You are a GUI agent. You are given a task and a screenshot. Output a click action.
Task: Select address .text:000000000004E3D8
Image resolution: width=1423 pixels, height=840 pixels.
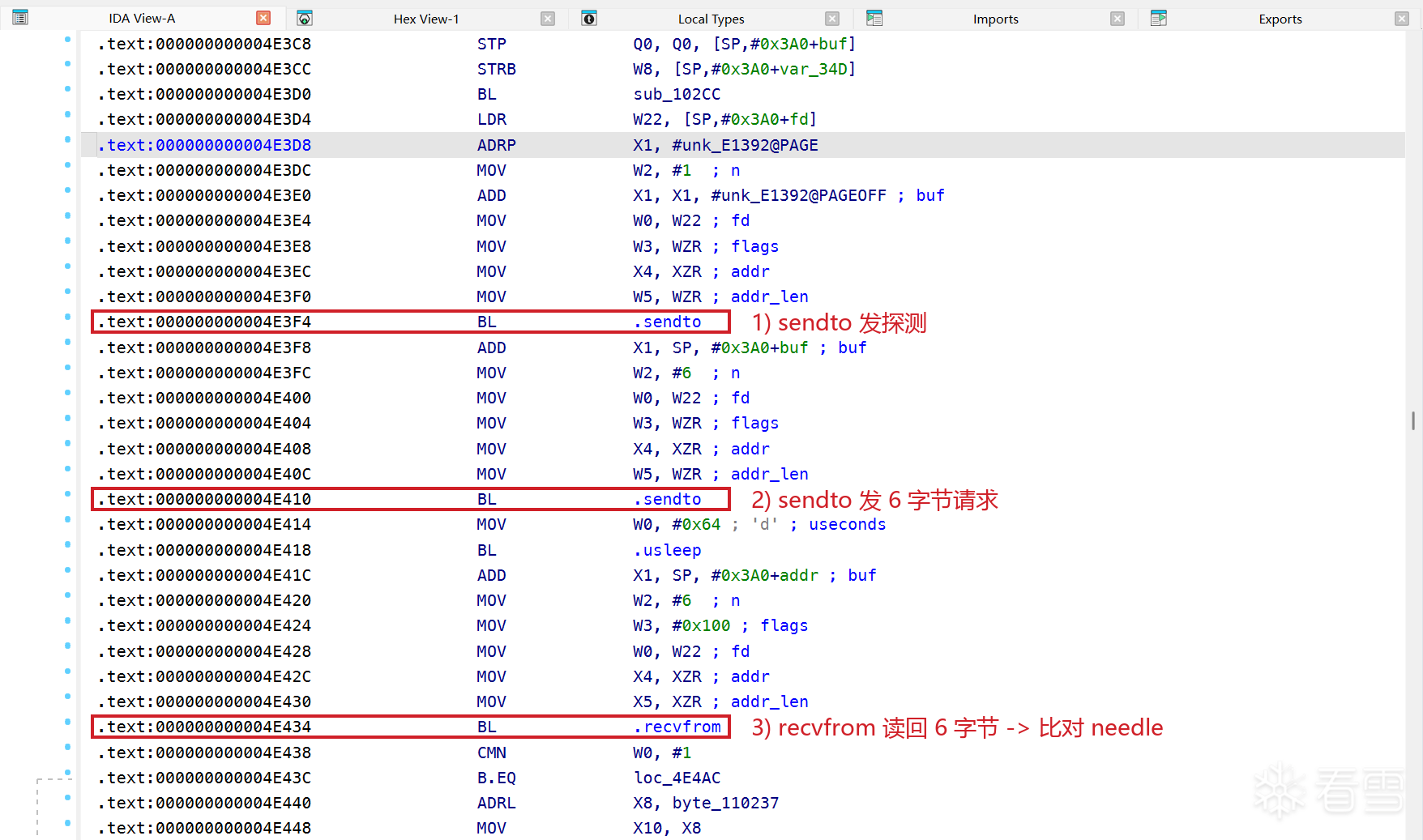[204, 145]
